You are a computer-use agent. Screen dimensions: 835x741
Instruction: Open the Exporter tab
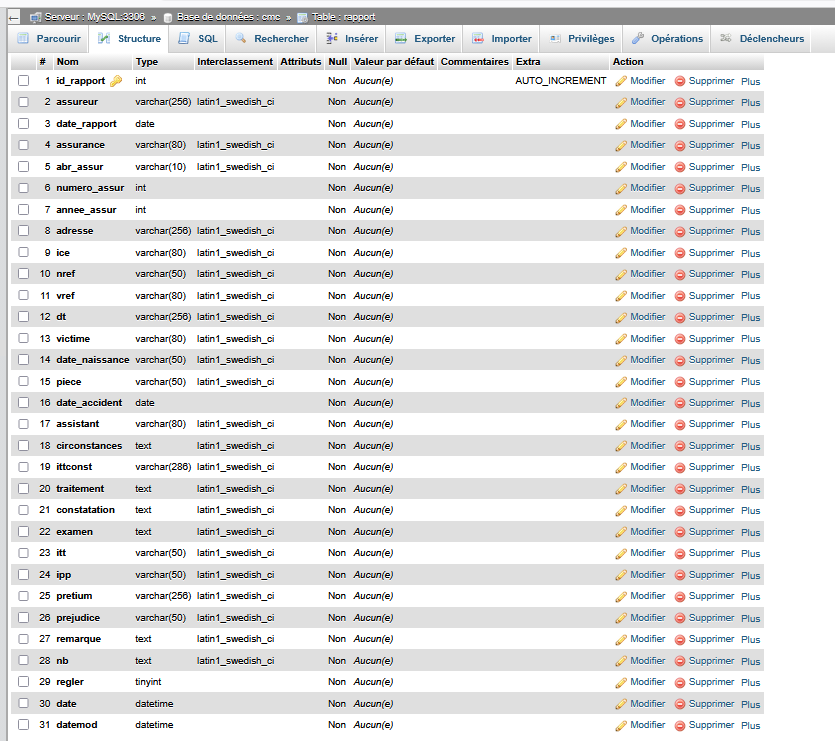coord(425,39)
